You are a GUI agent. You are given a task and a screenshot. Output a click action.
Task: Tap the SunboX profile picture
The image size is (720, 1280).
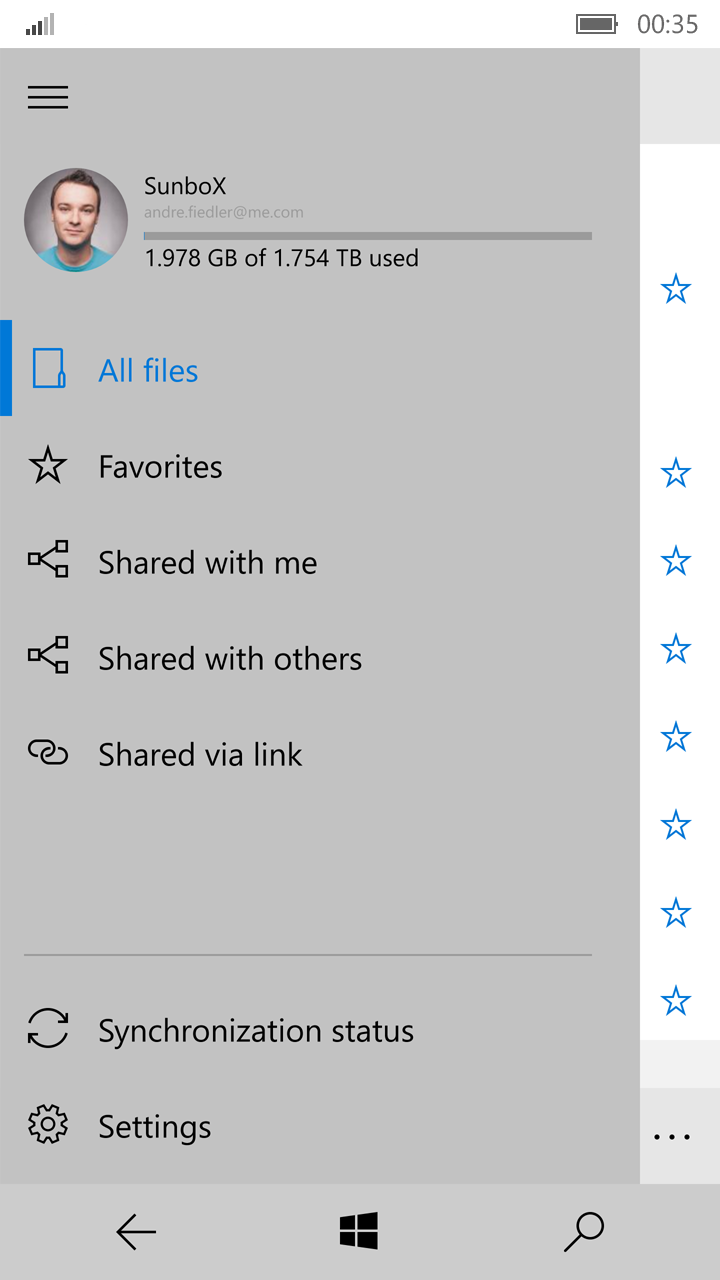click(76, 220)
